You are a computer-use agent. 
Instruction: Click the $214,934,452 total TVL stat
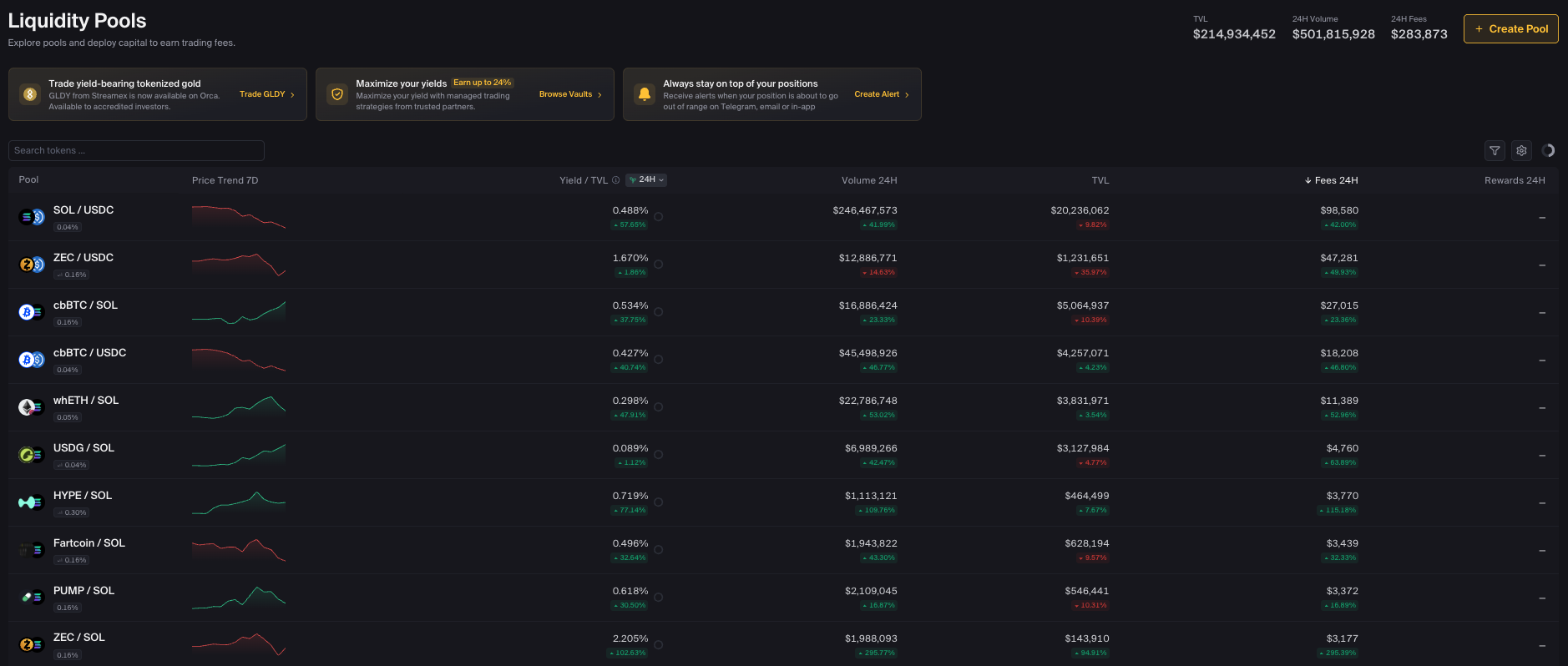coord(1234,34)
